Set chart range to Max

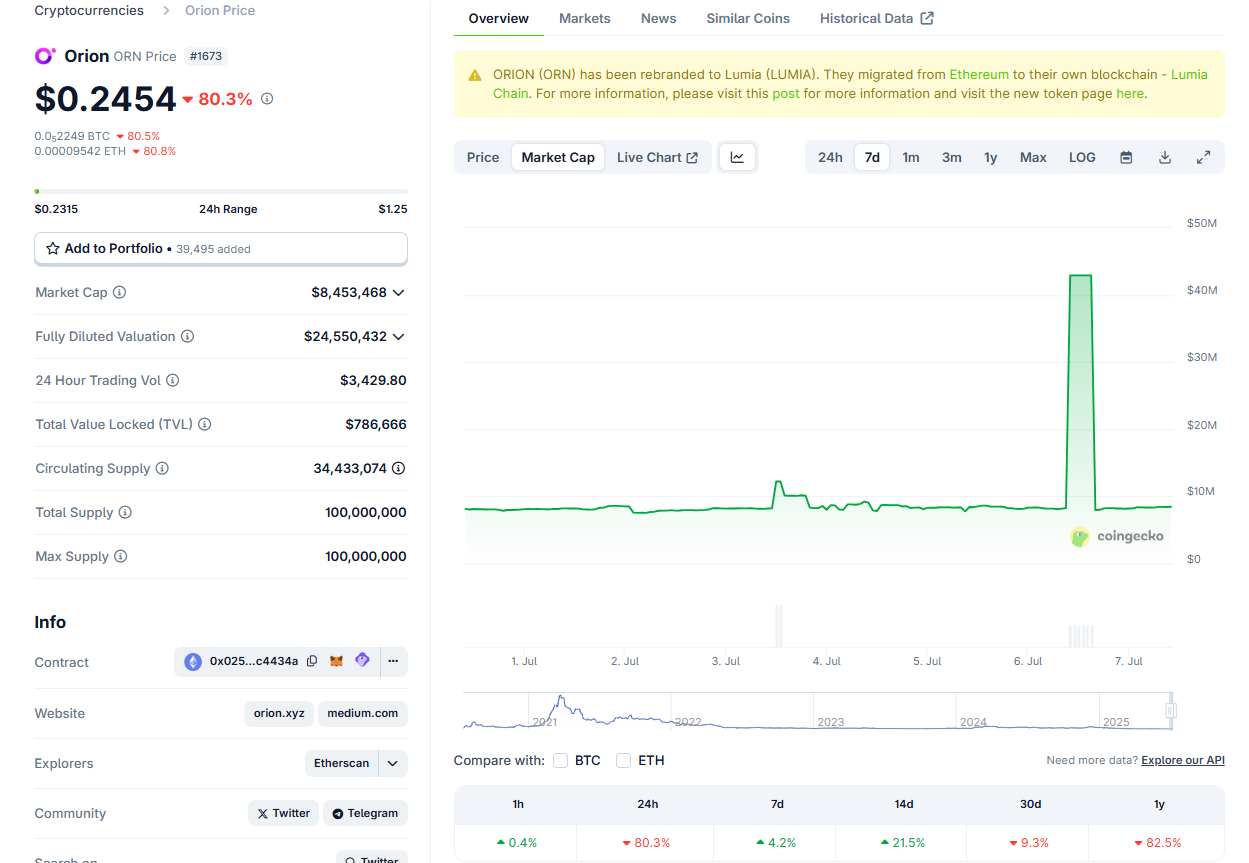click(1033, 157)
